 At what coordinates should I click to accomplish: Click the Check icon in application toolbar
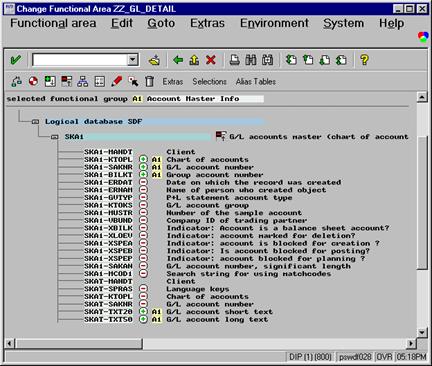(x=17, y=81)
